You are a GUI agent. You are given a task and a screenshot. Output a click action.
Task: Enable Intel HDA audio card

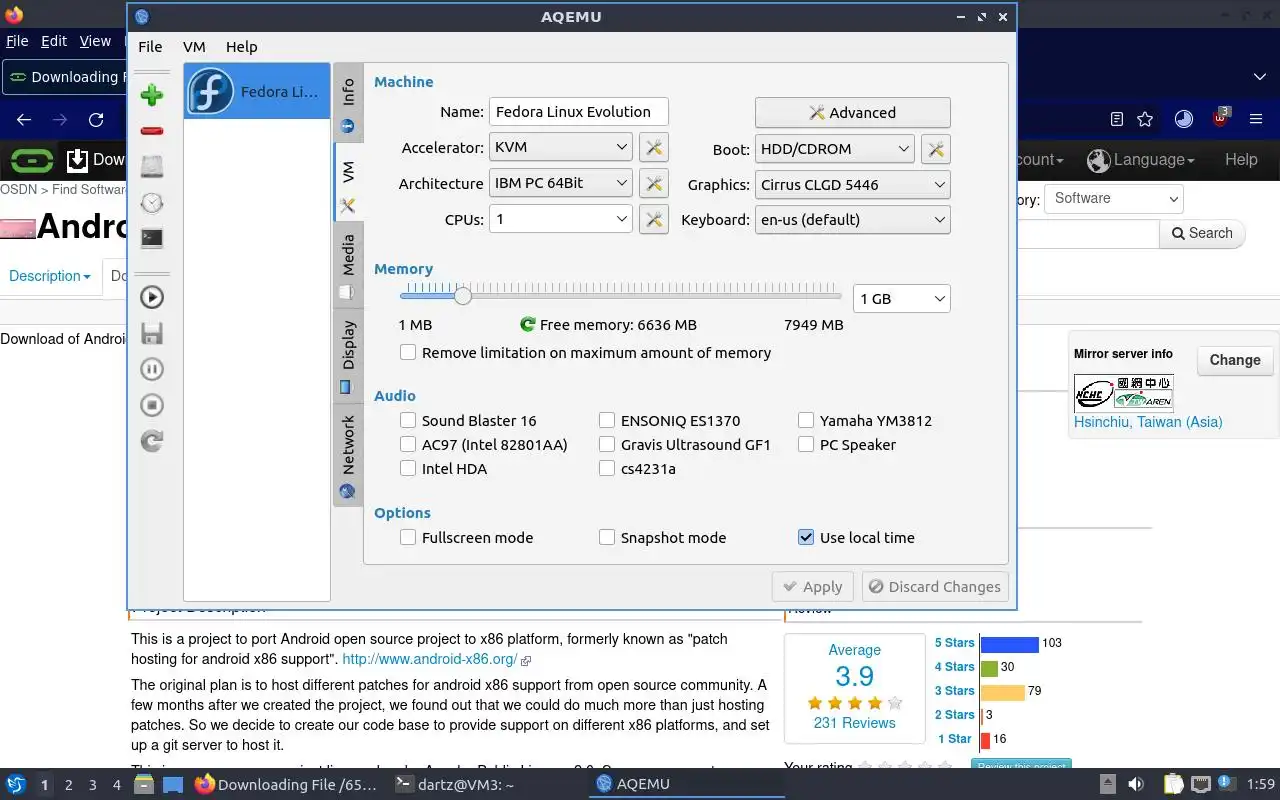pos(408,468)
